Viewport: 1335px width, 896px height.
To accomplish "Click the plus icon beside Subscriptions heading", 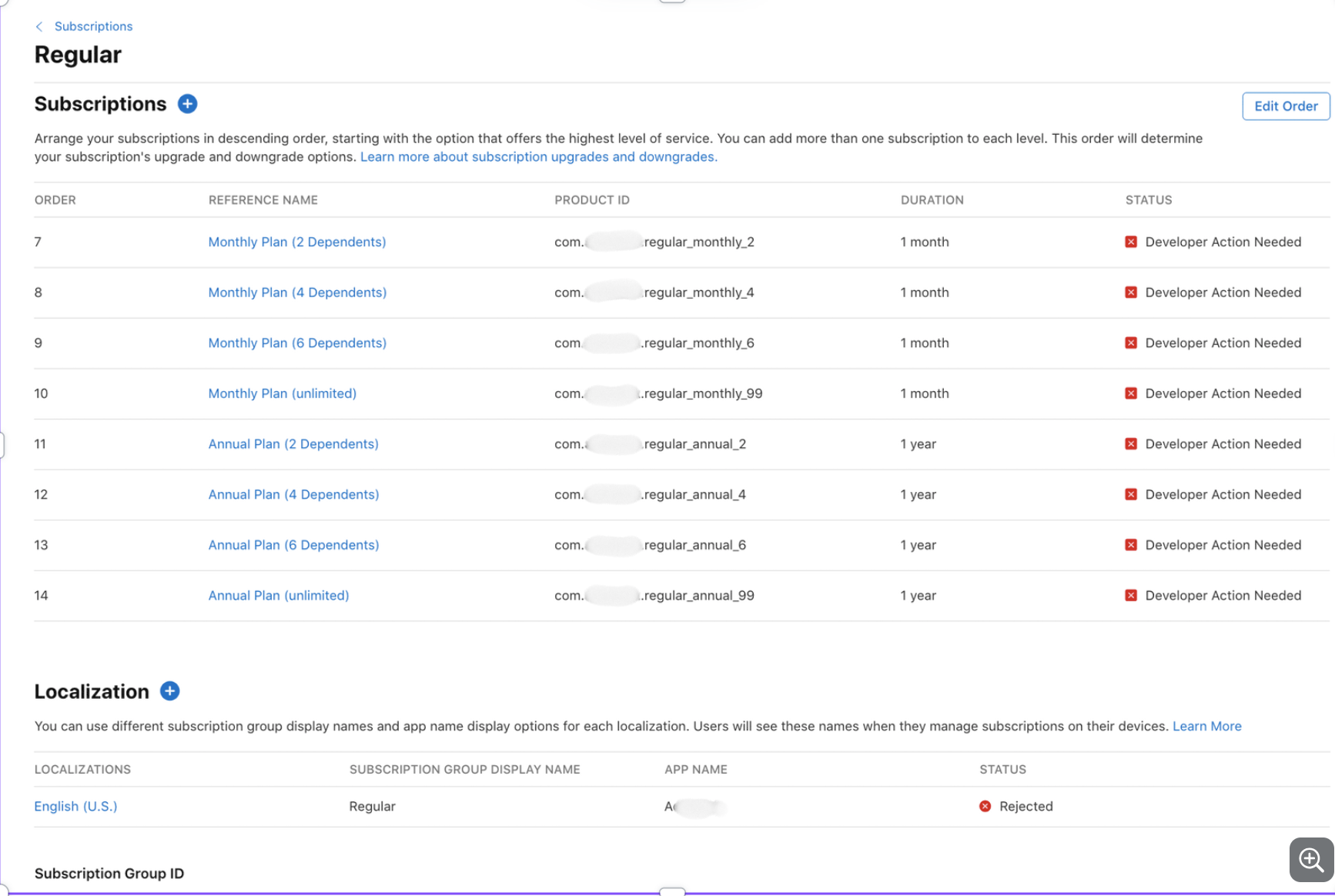I will pos(187,104).
